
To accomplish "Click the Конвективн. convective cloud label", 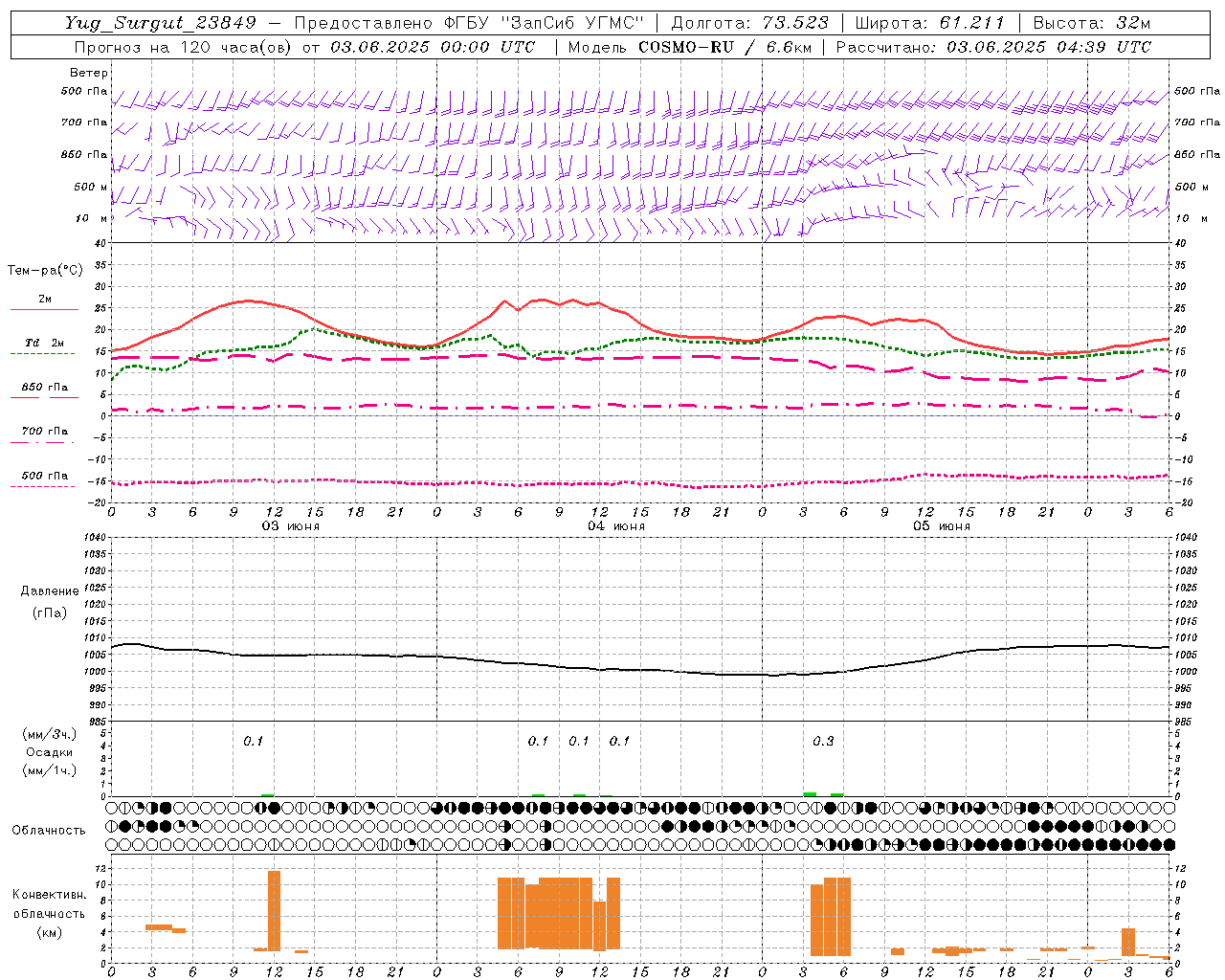I will pos(49,895).
